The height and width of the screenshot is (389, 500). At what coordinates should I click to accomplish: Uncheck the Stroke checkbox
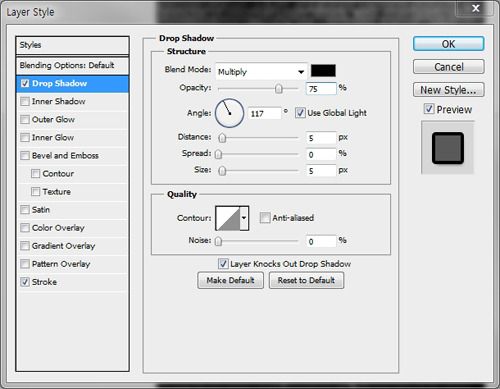(25, 282)
